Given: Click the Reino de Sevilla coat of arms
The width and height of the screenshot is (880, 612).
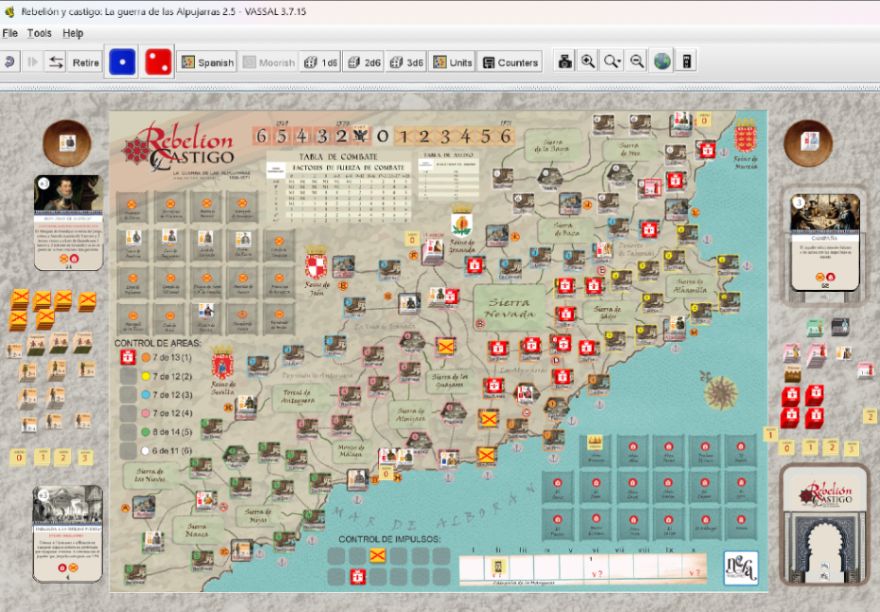Looking at the screenshot, I should 222,363.
